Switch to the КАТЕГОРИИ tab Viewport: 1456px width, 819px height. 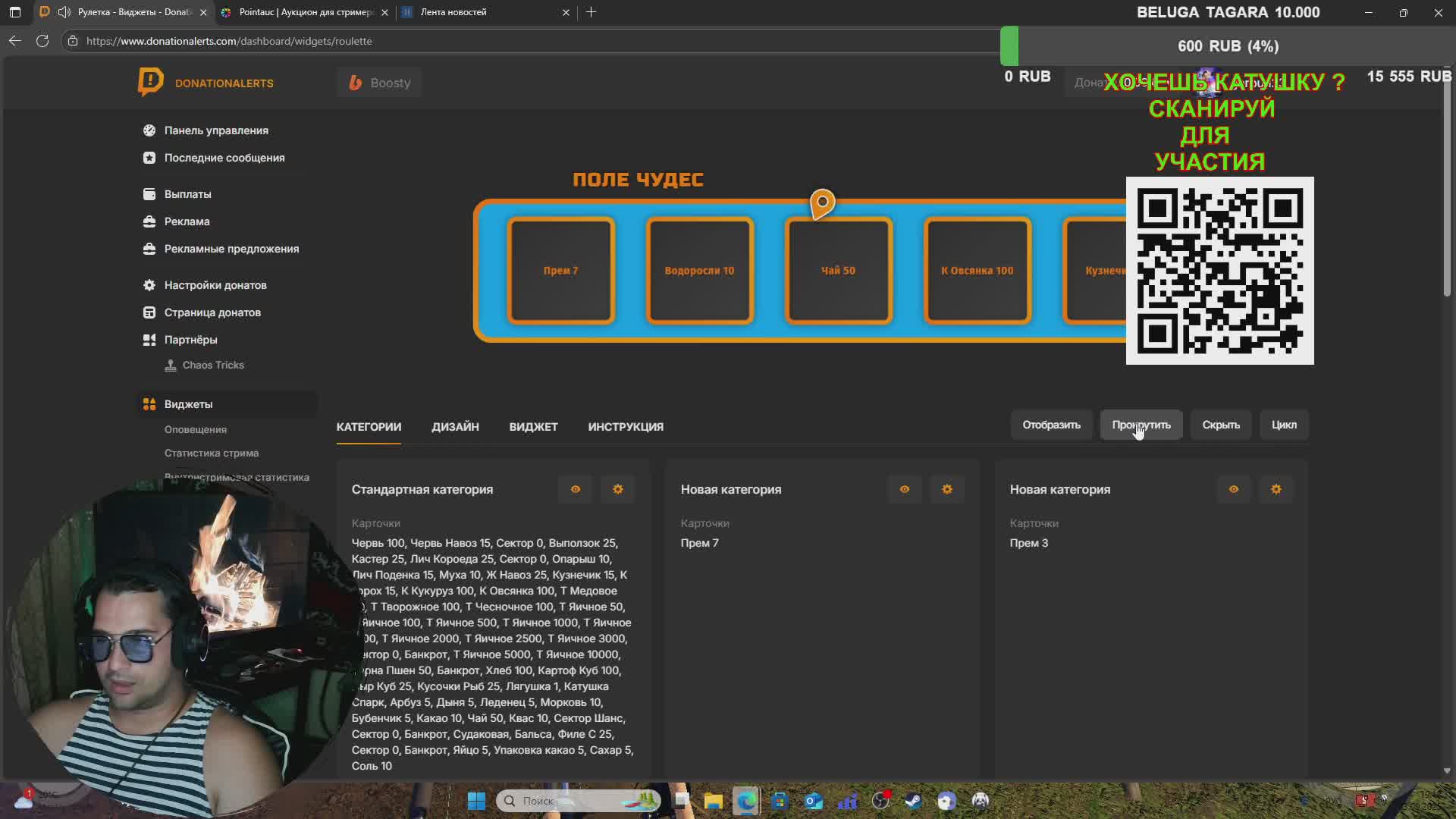coord(369,427)
